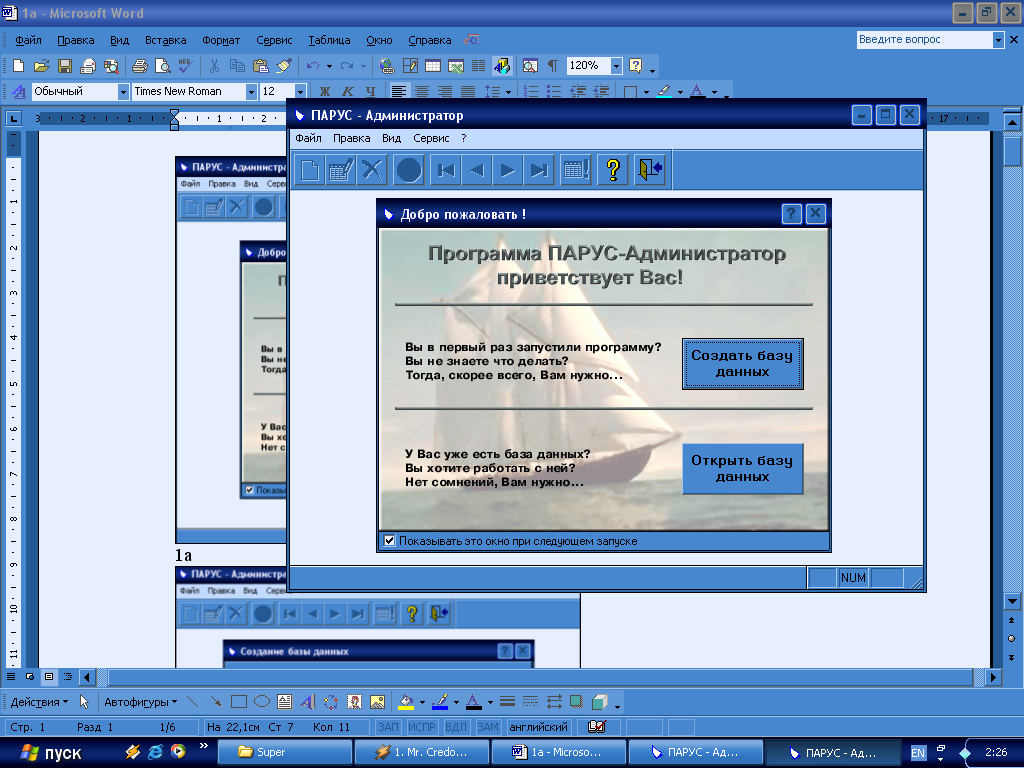Click the font color A icon in Drawing toolbar

[x=474, y=702]
